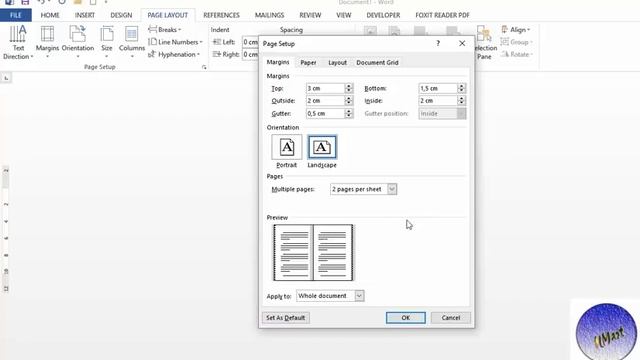Adjust the Outside margin spinner
This screenshot has width=640, height=360.
(349, 100)
